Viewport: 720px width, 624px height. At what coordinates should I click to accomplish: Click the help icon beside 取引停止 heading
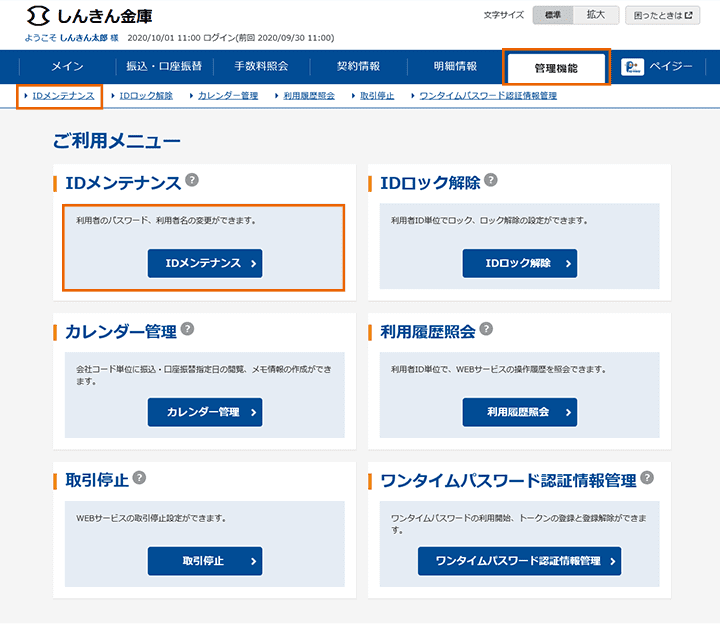pyautogui.click(x=139, y=478)
